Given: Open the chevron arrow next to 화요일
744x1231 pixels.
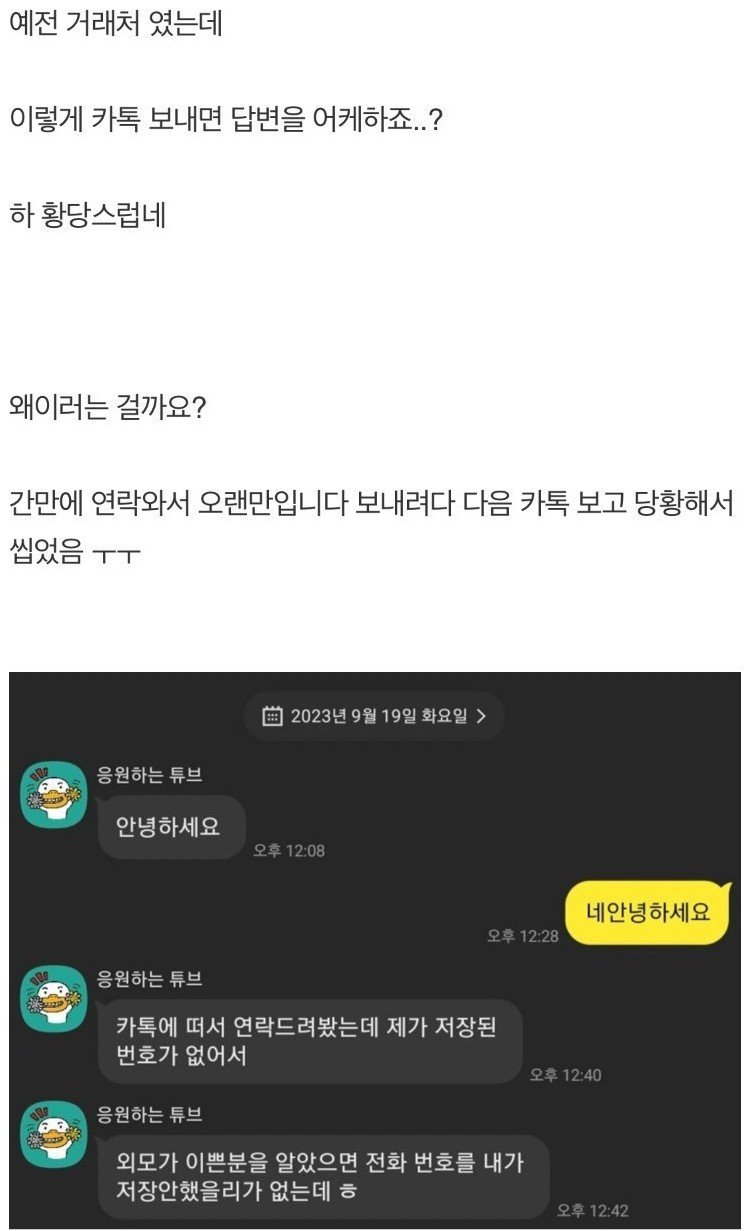Looking at the screenshot, I should coord(481,716).
